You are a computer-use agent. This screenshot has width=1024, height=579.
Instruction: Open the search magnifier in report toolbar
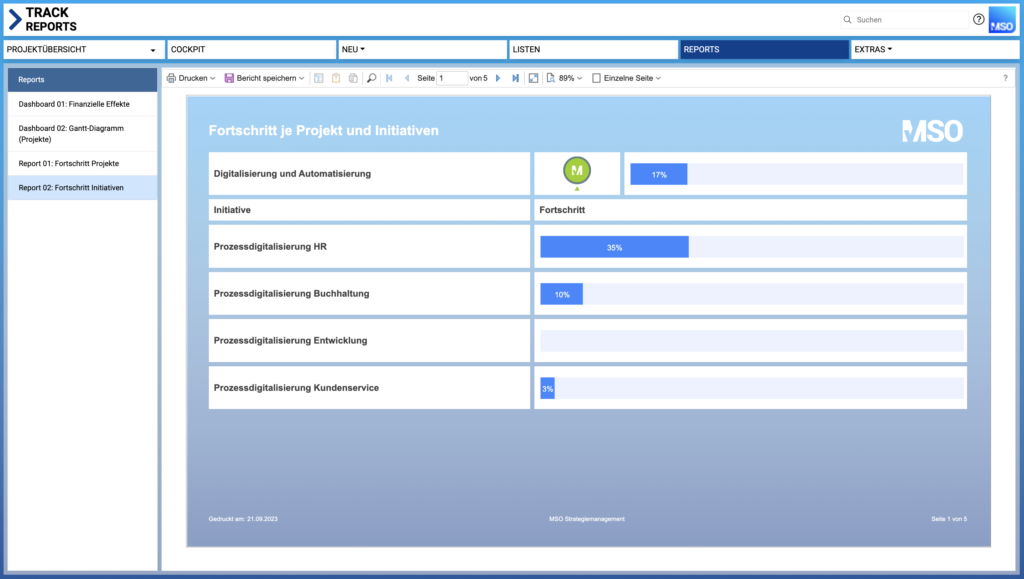[371, 78]
